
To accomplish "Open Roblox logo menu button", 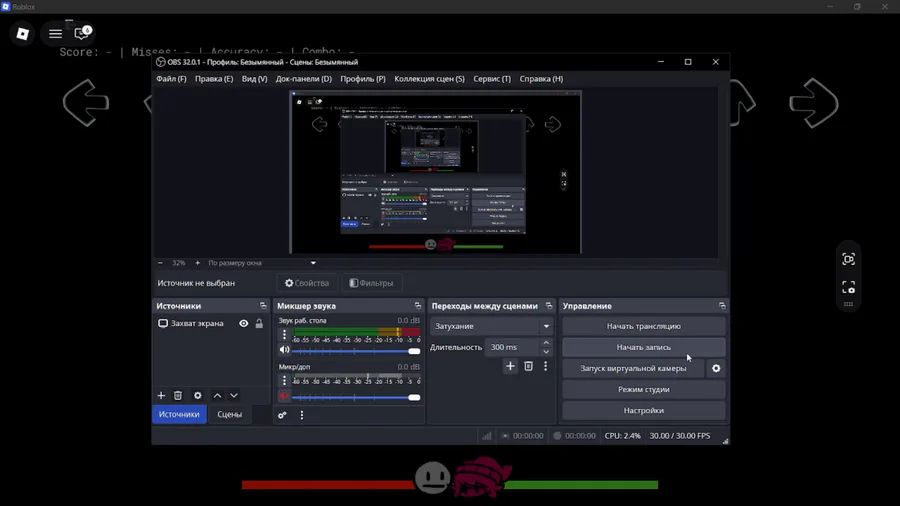I will [23, 34].
